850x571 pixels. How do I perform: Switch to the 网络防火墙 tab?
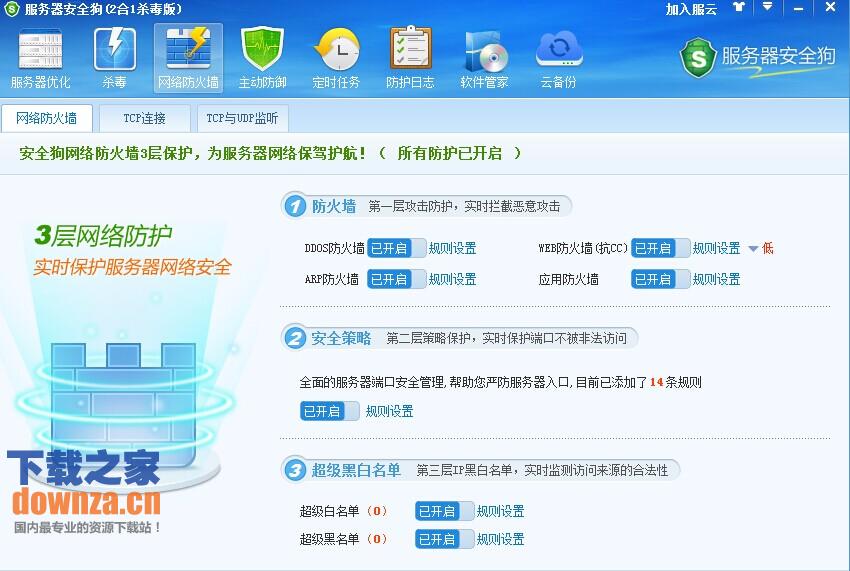click(x=47, y=118)
